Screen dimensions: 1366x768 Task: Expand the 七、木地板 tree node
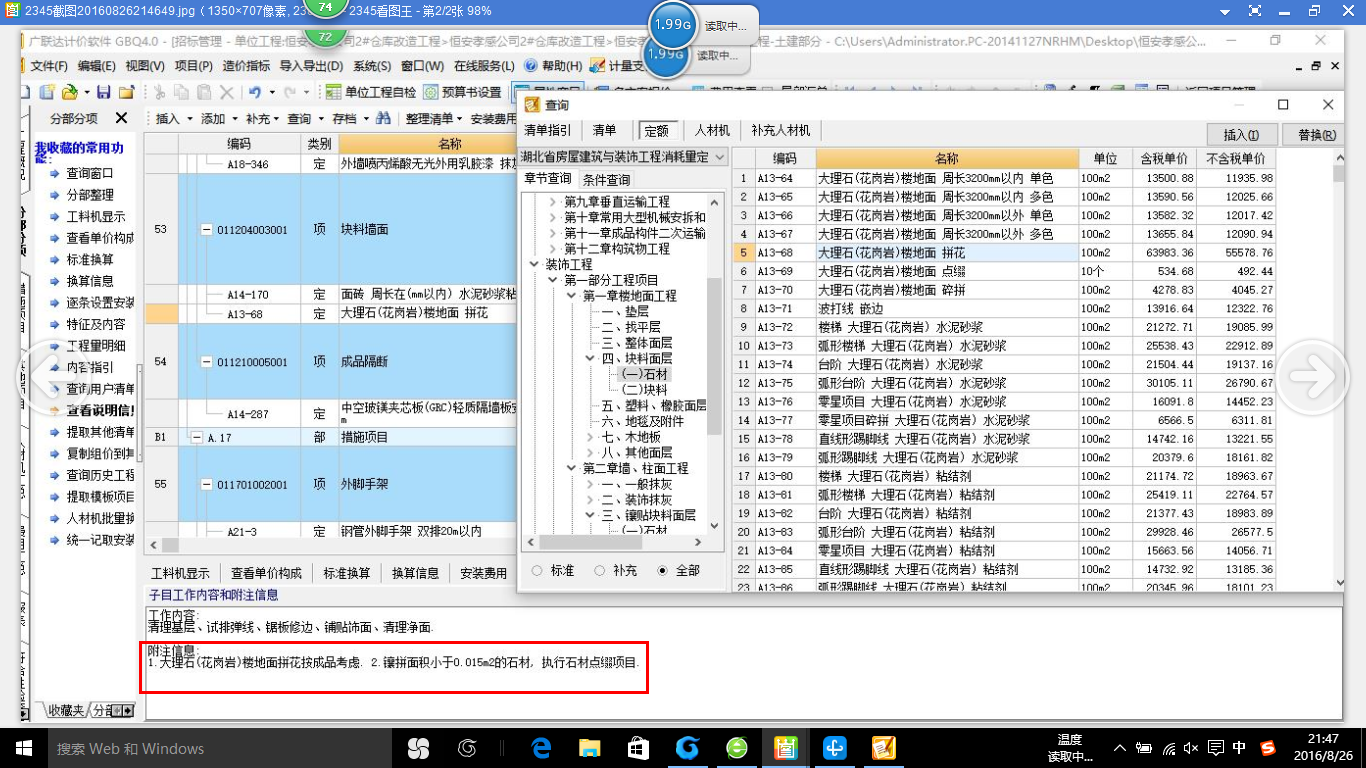tap(590, 437)
